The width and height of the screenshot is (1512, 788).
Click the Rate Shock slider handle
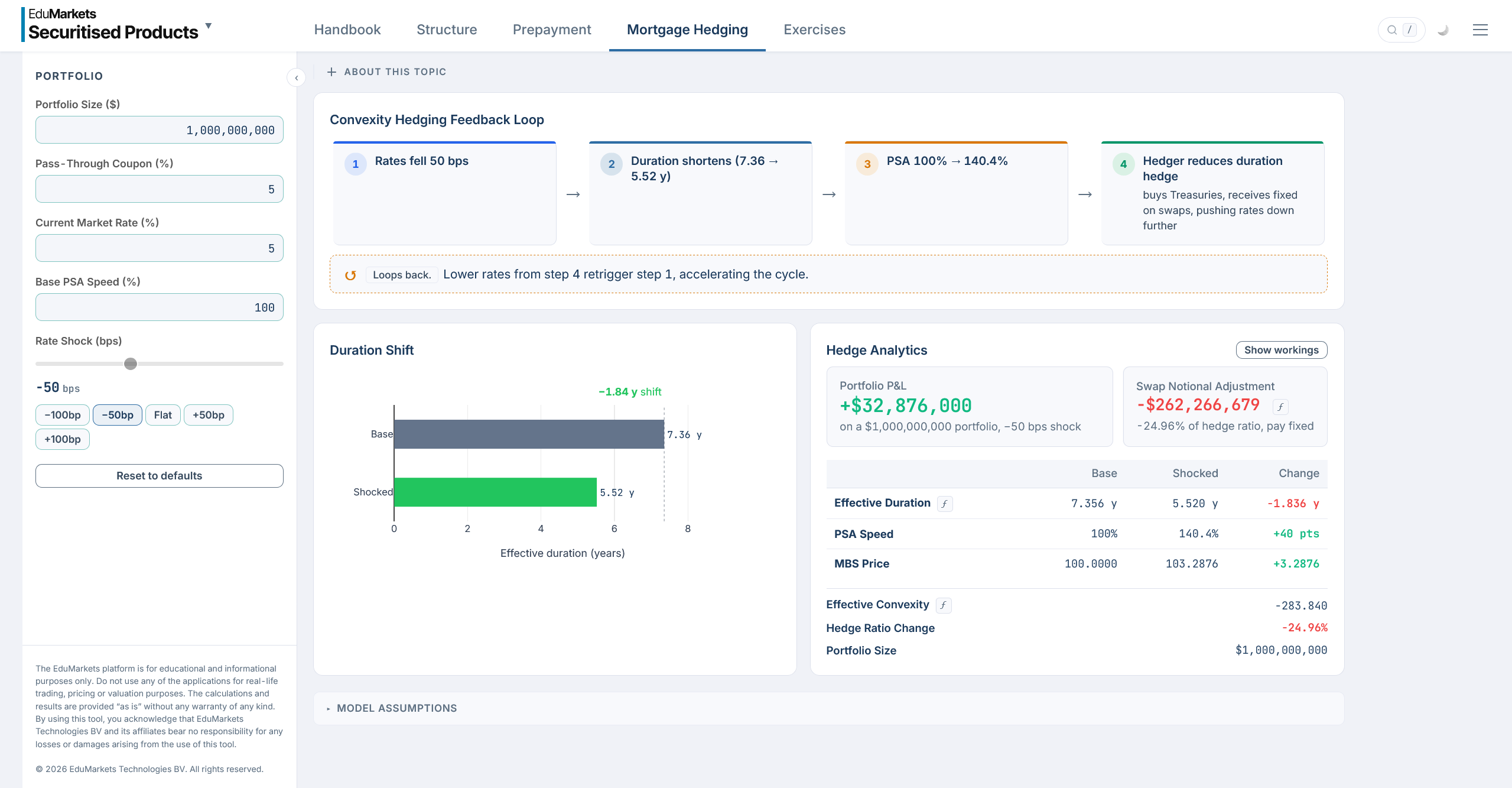(x=131, y=364)
